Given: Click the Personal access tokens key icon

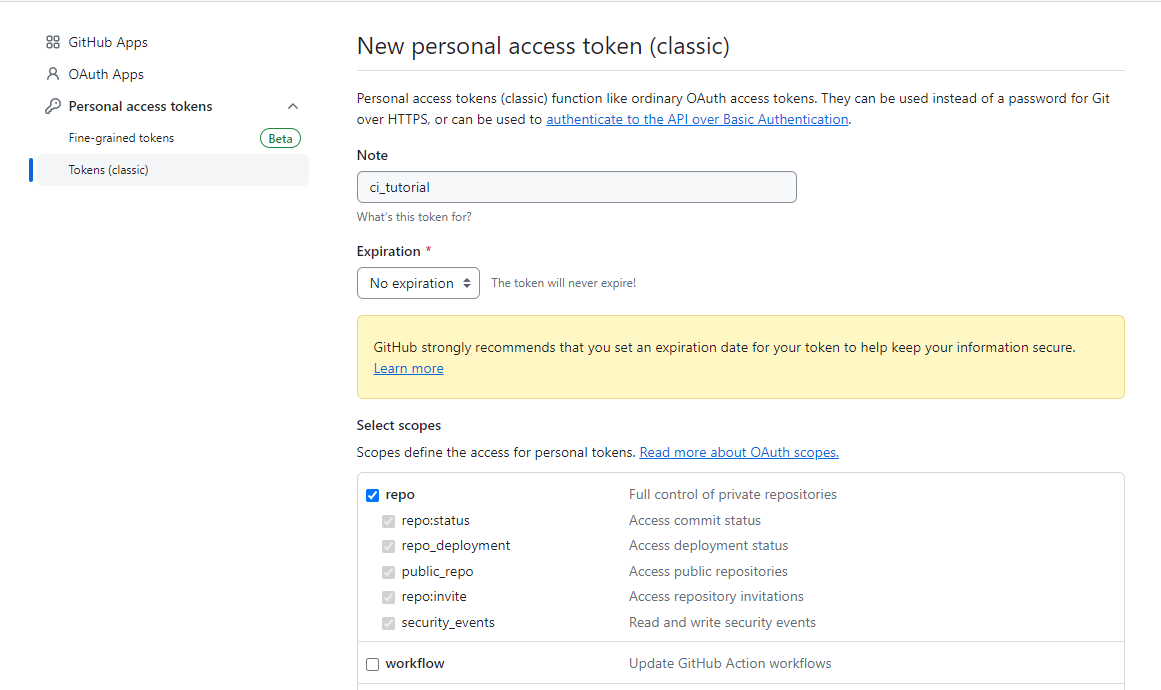Looking at the screenshot, I should 53,106.
